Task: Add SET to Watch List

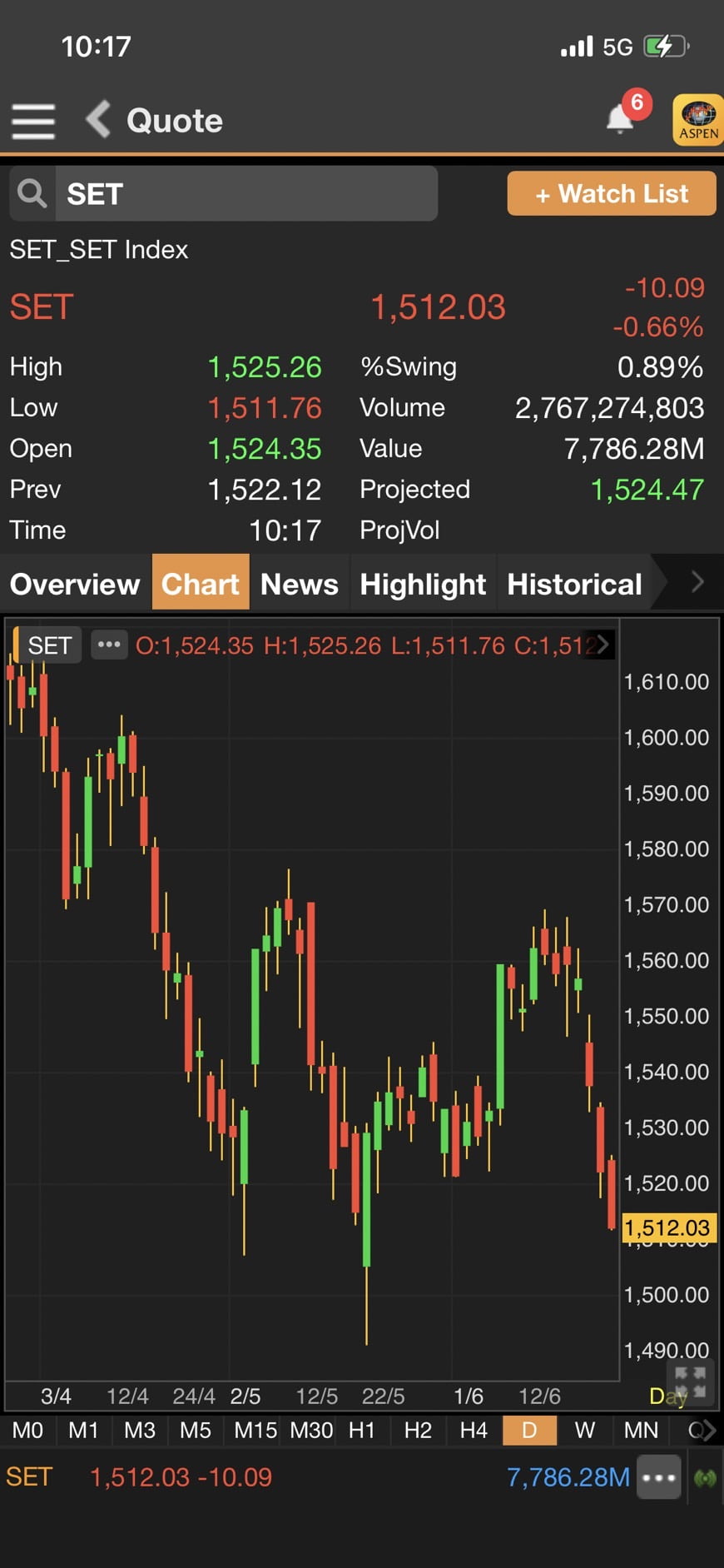Action: [x=612, y=194]
